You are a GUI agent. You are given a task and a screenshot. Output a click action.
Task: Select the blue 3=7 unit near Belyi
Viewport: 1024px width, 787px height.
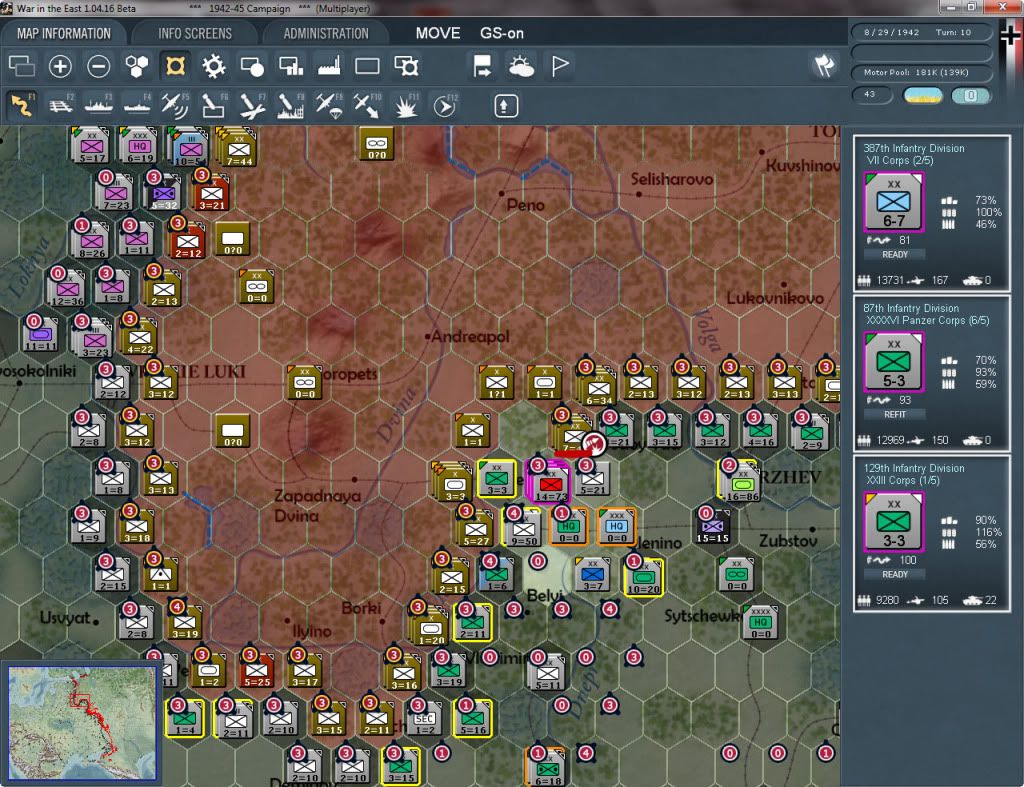592,575
